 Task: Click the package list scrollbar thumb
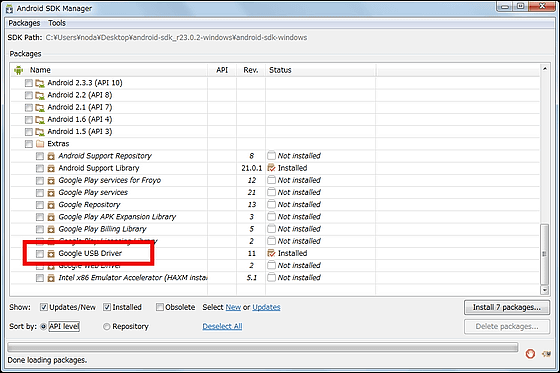tap(544, 254)
